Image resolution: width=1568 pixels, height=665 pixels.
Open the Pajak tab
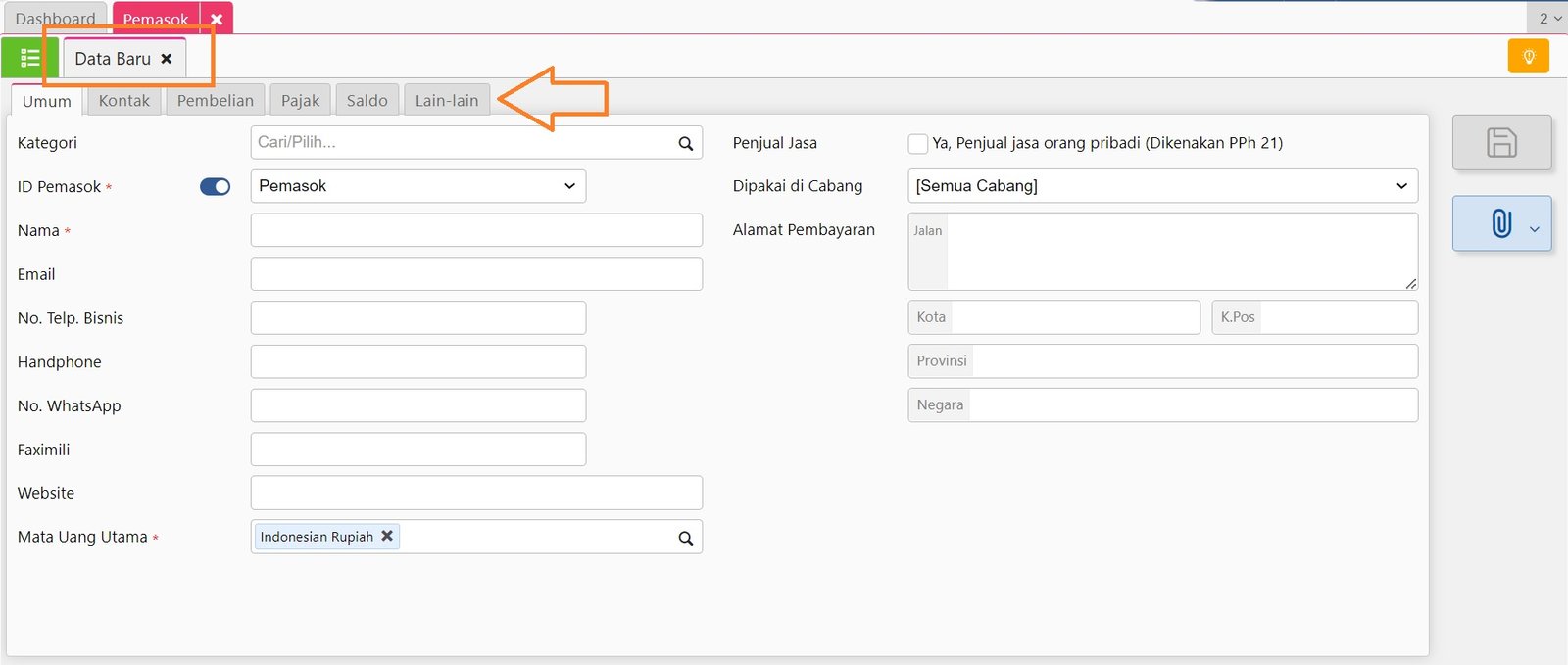tap(300, 101)
